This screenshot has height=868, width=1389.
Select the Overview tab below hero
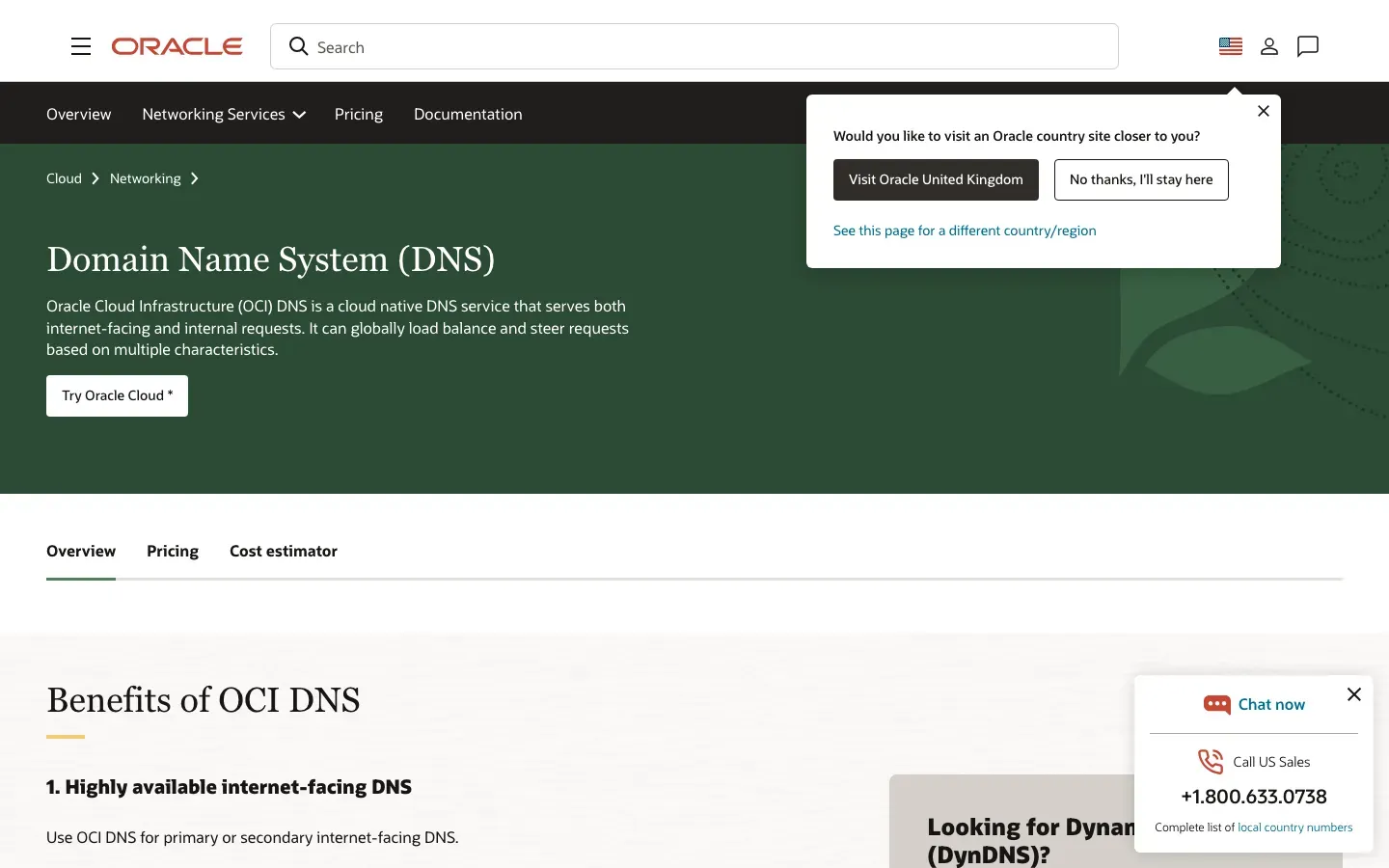pyautogui.click(x=81, y=551)
